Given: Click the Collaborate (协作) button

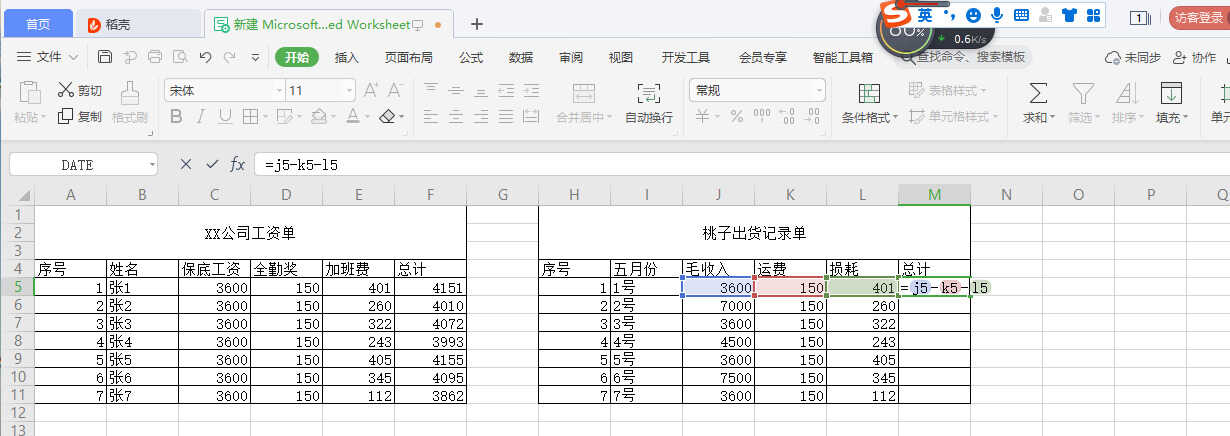Looking at the screenshot, I should point(1193,57).
